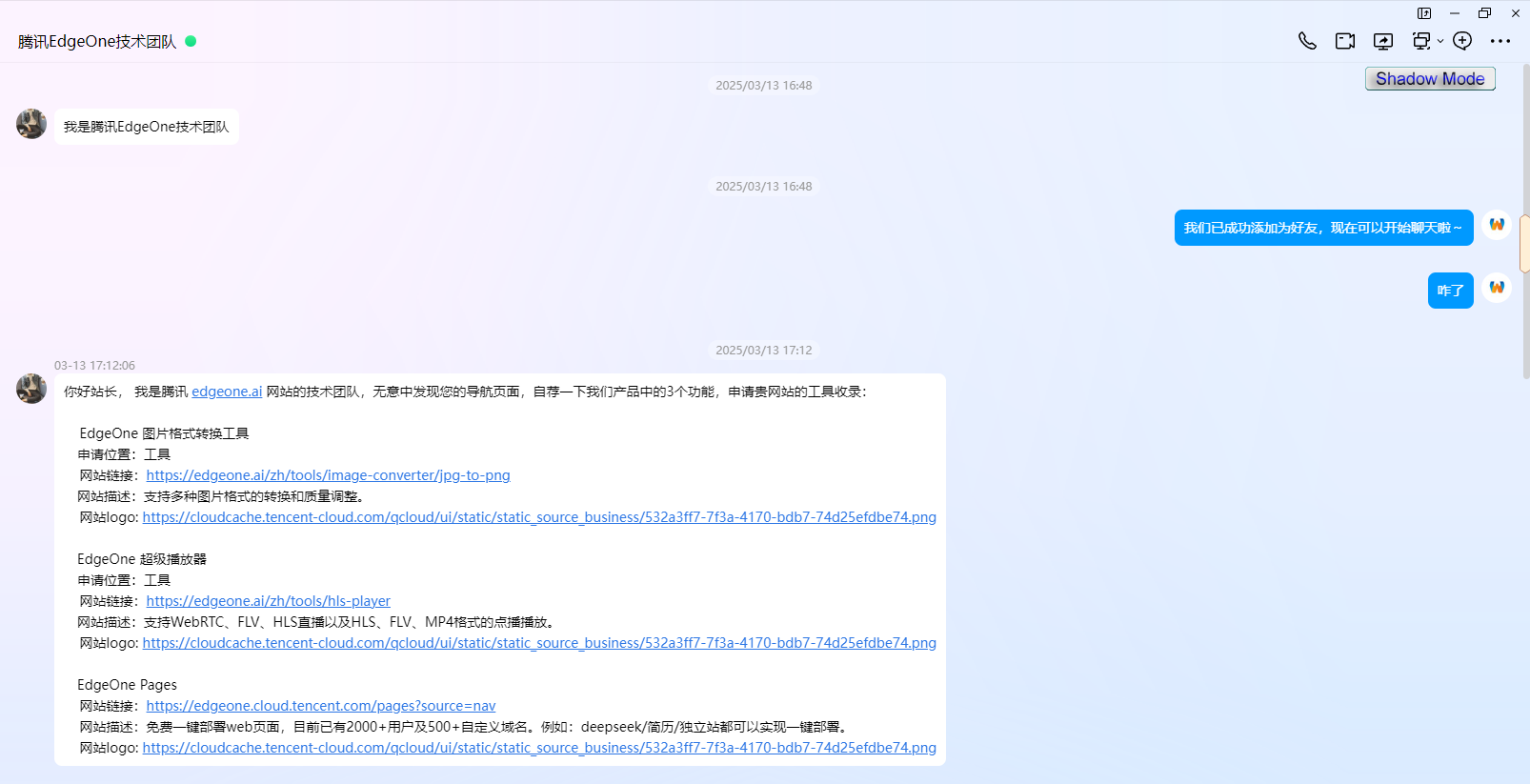The width and height of the screenshot is (1530, 784).
Task: Click the Shadow Mode button
Action: (x=1430, y=79)
